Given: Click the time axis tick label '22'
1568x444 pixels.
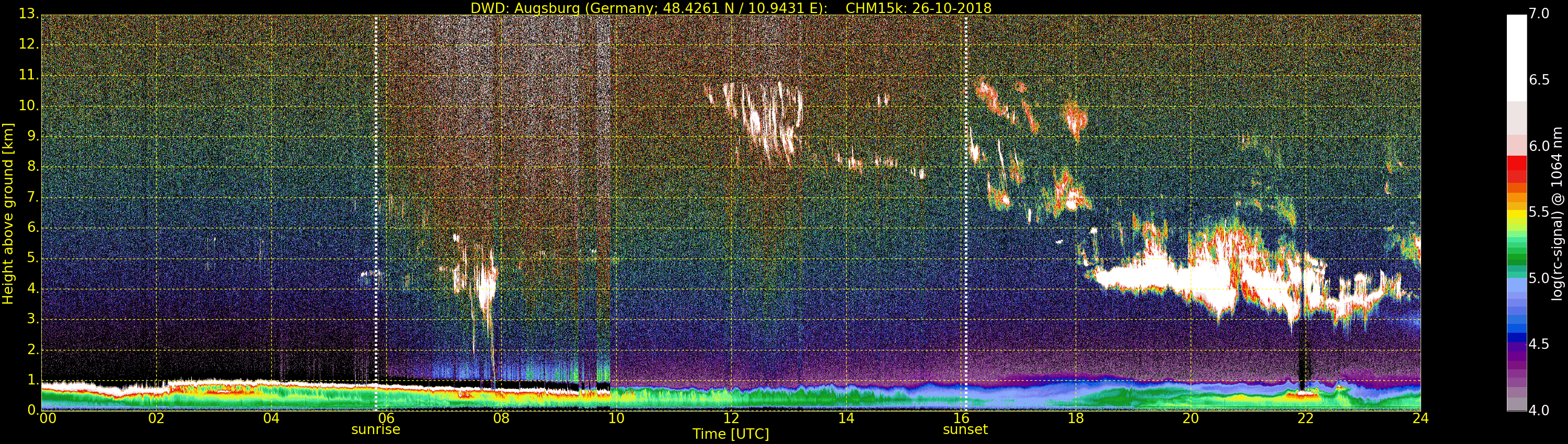Looking at the screenshot, I should click(1306, 418).
